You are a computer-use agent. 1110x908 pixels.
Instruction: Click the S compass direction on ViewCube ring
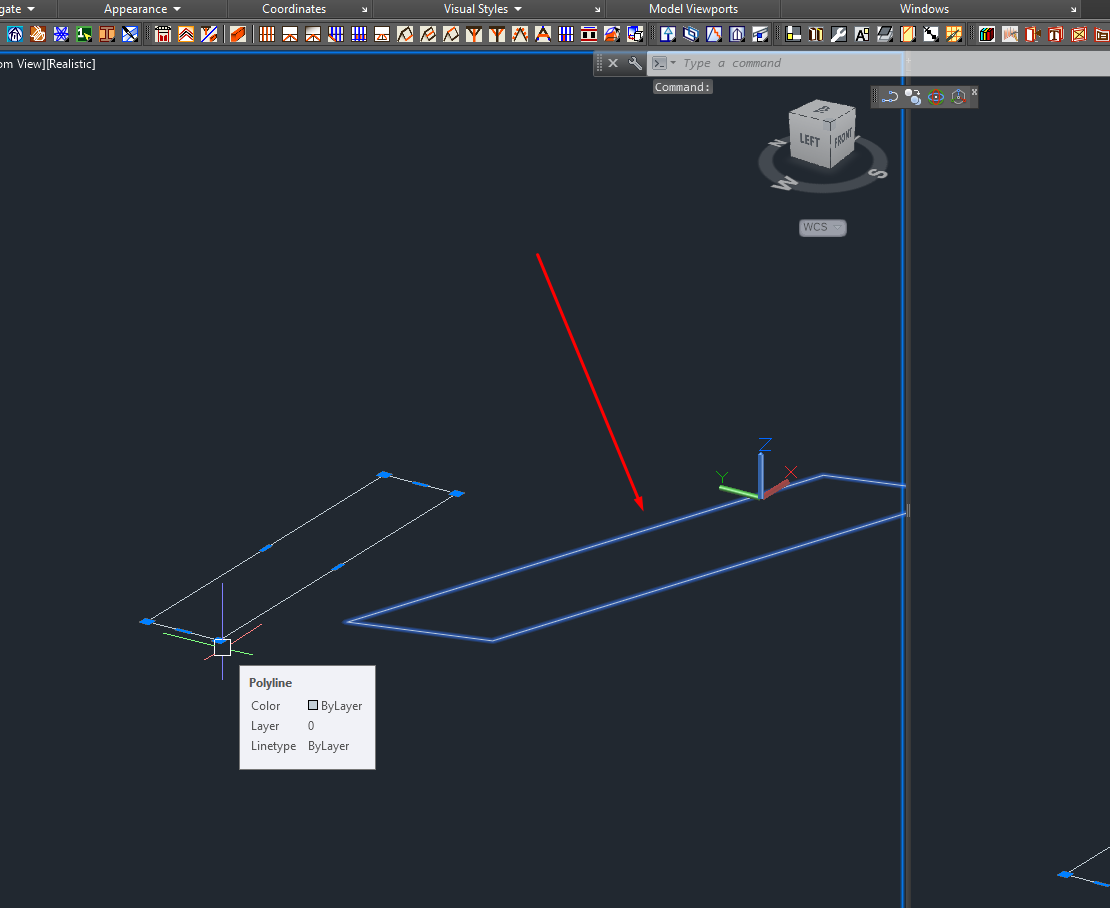coord(877,173)
